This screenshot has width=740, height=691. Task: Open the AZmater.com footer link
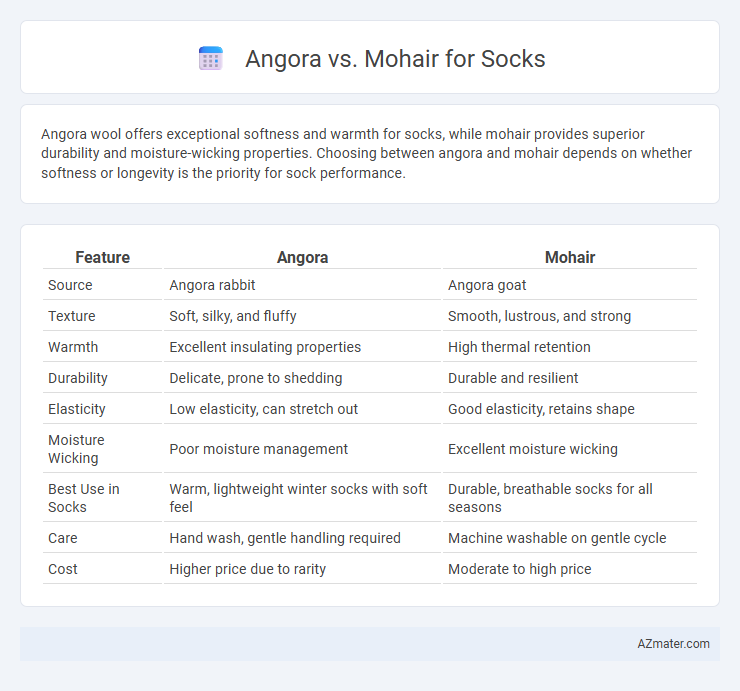(x=673, y=644)
